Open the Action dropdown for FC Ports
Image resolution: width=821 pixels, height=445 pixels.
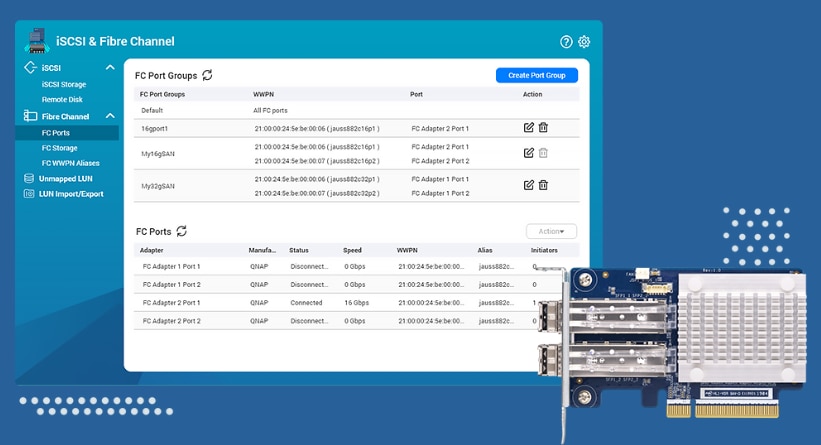[x=551, y=231]
